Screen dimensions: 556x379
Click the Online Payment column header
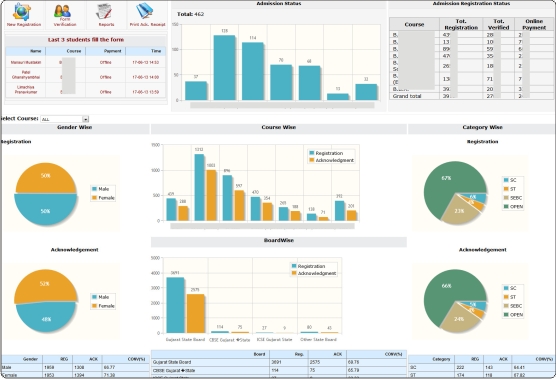tap(534, 24)
